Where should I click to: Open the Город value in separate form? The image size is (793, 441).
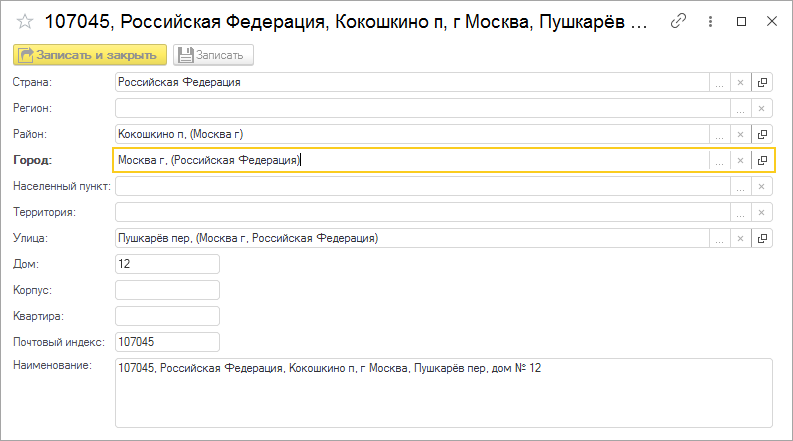[x=762, y=160]
